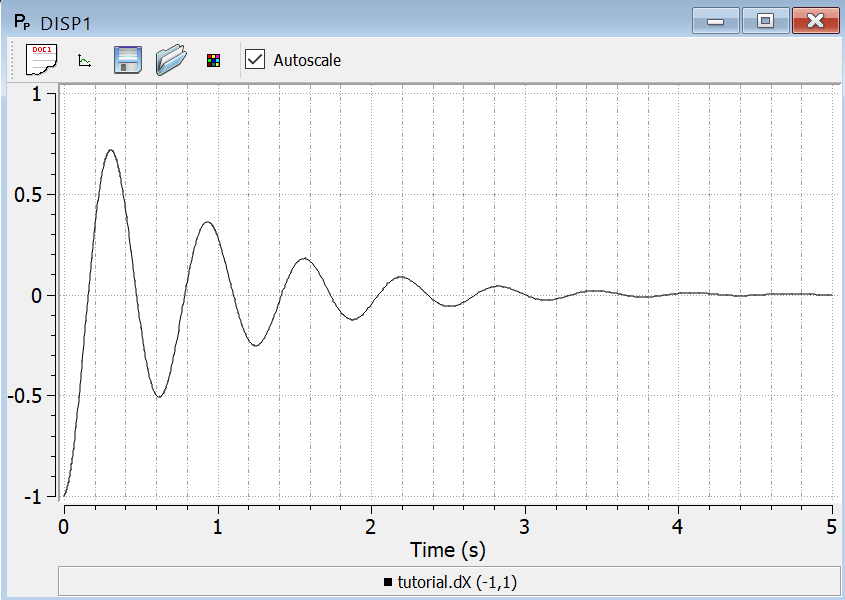This screenshot has width=845, height=600.
Task: Click the first peak of the curve
Action: (x=110, y=150)
